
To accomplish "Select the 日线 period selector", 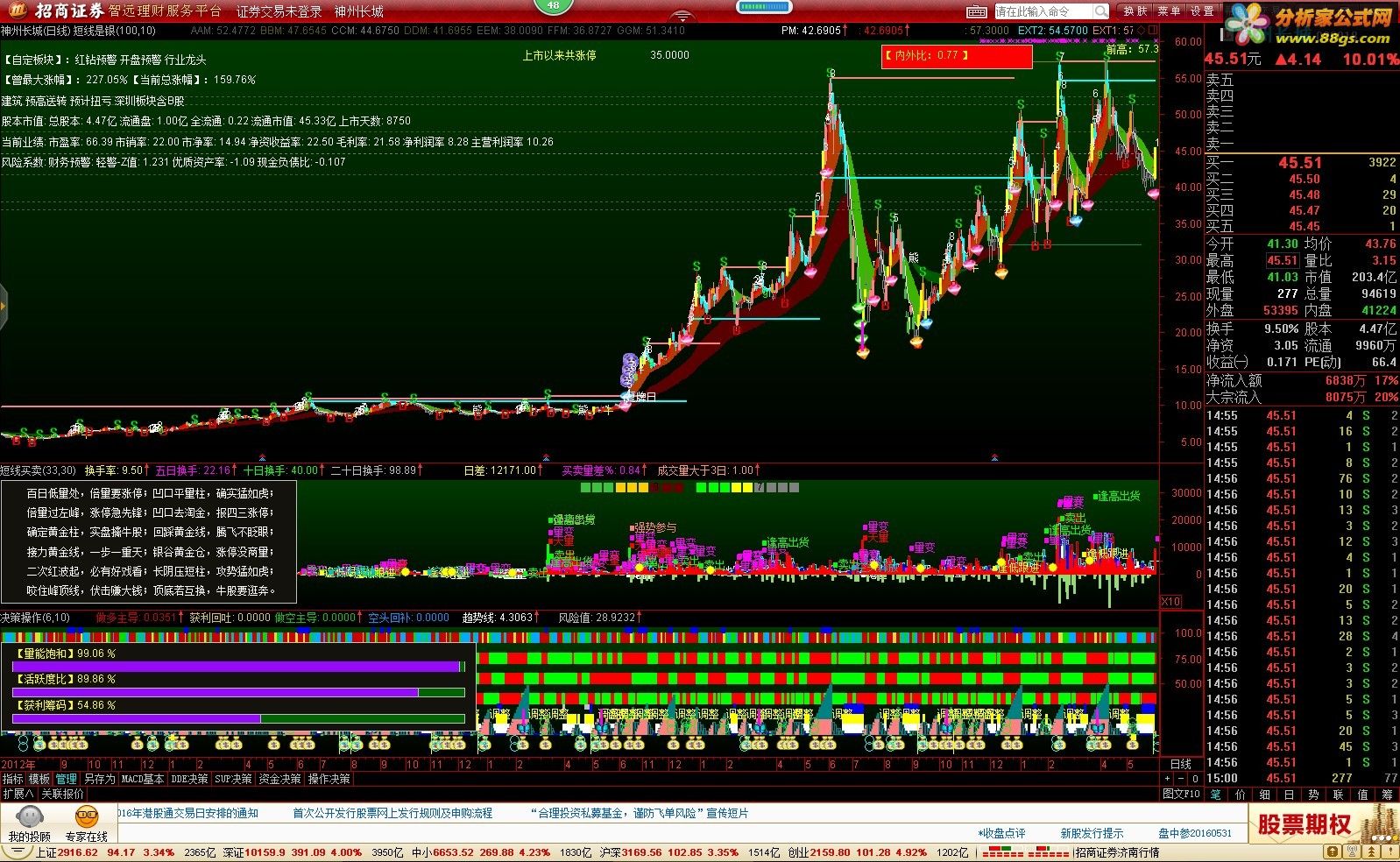I will [x=1180, y=765].
